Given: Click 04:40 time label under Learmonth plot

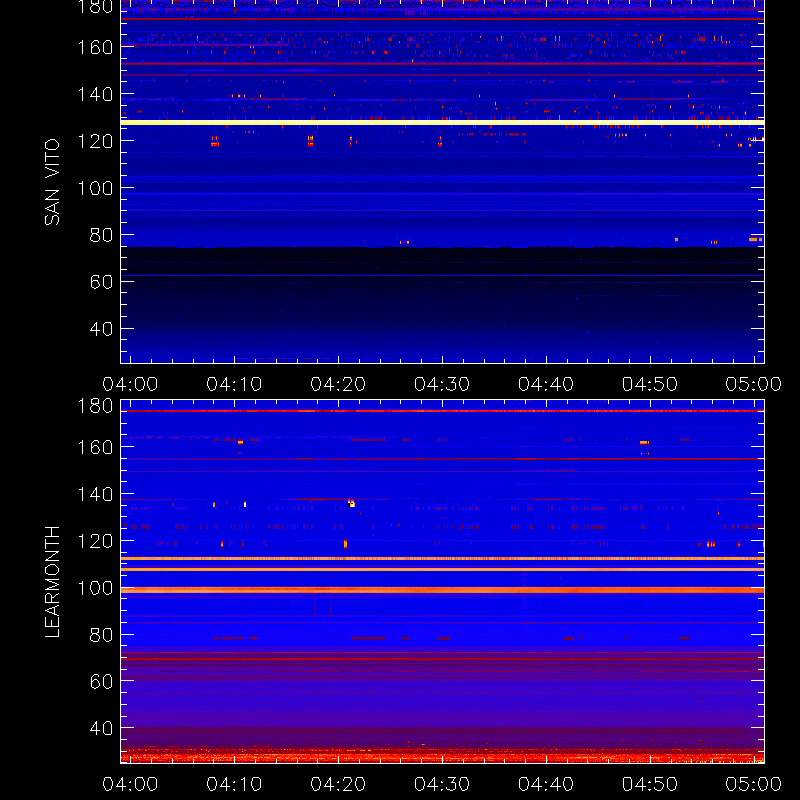Looking at the screenshot, I should click(546, 784).
